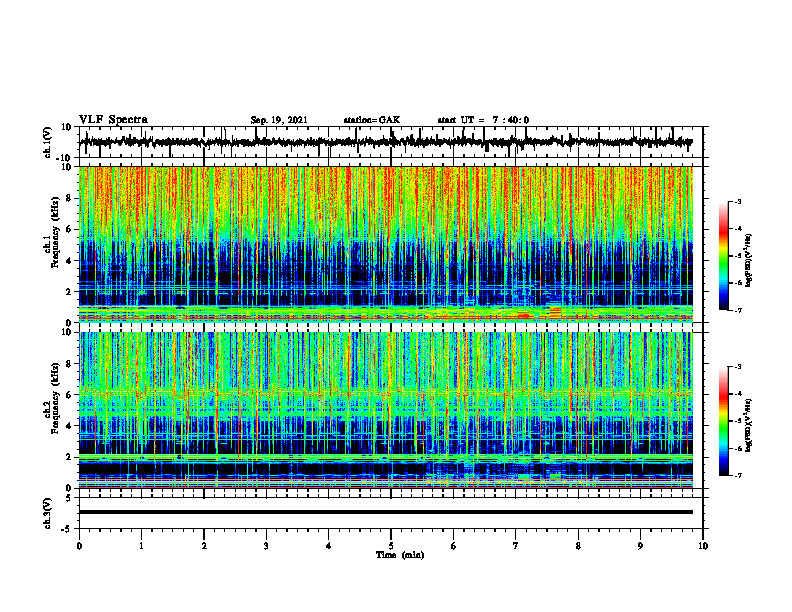Click the "VLF Spectra" plot title
792x612 pixels.
pos(113,120)
